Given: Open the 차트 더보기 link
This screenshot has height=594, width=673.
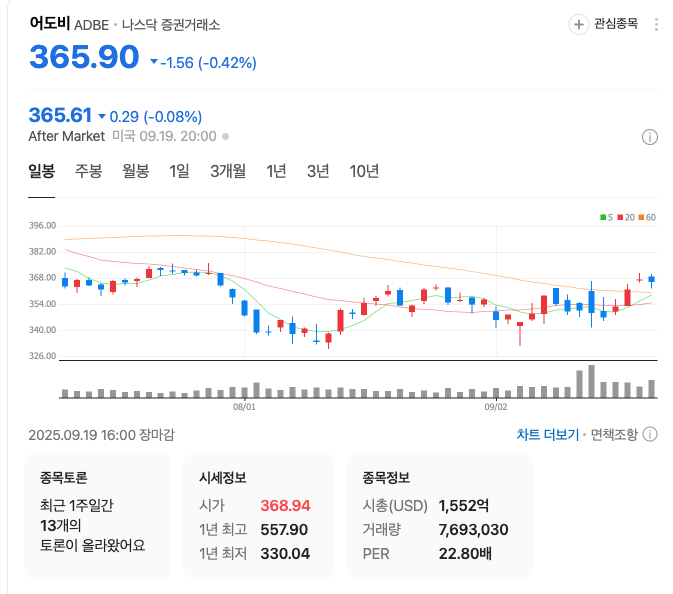Looking at the screenshot, I should click(548, 434).
